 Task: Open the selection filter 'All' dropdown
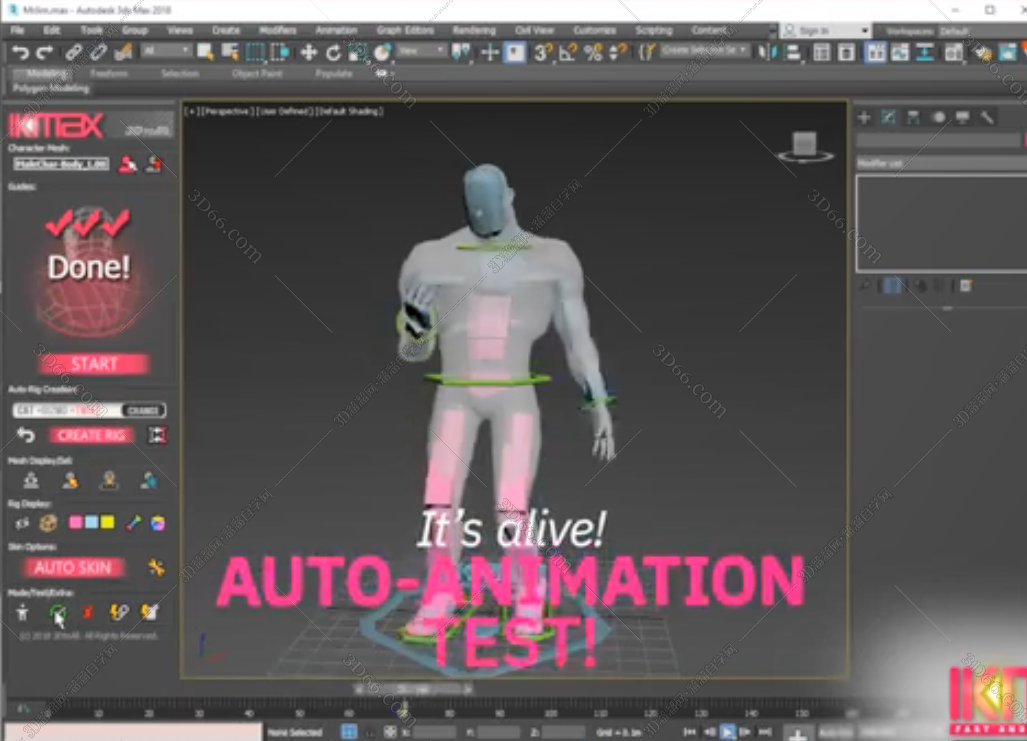click(x=166, y=50)
